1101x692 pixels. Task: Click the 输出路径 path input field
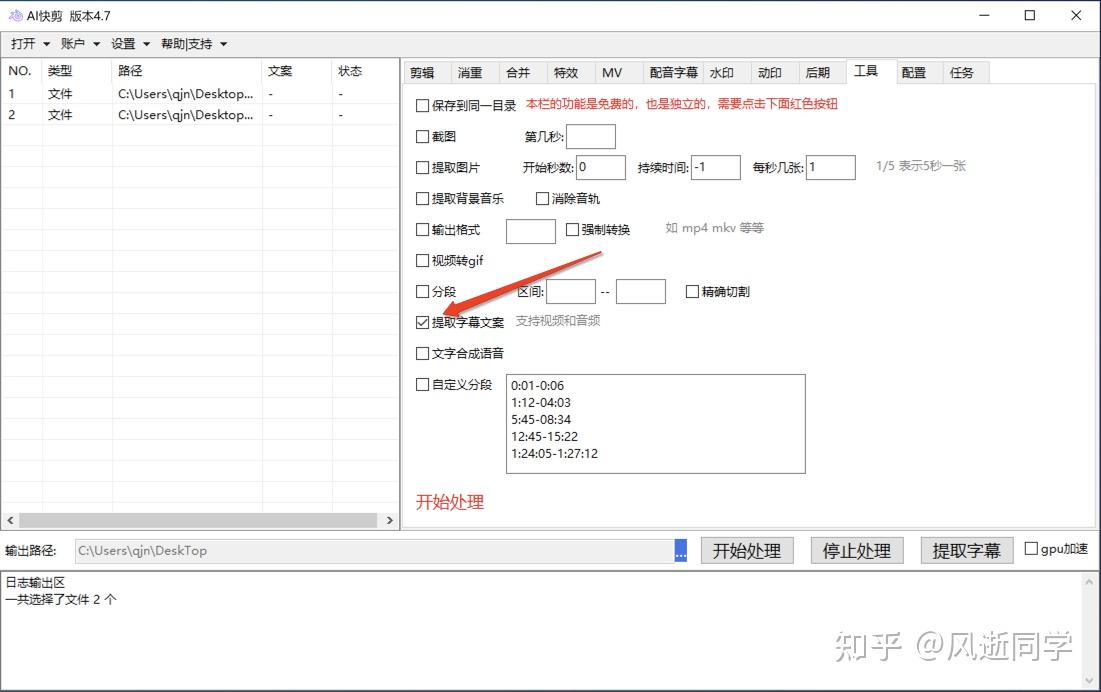tap(370, 550)
